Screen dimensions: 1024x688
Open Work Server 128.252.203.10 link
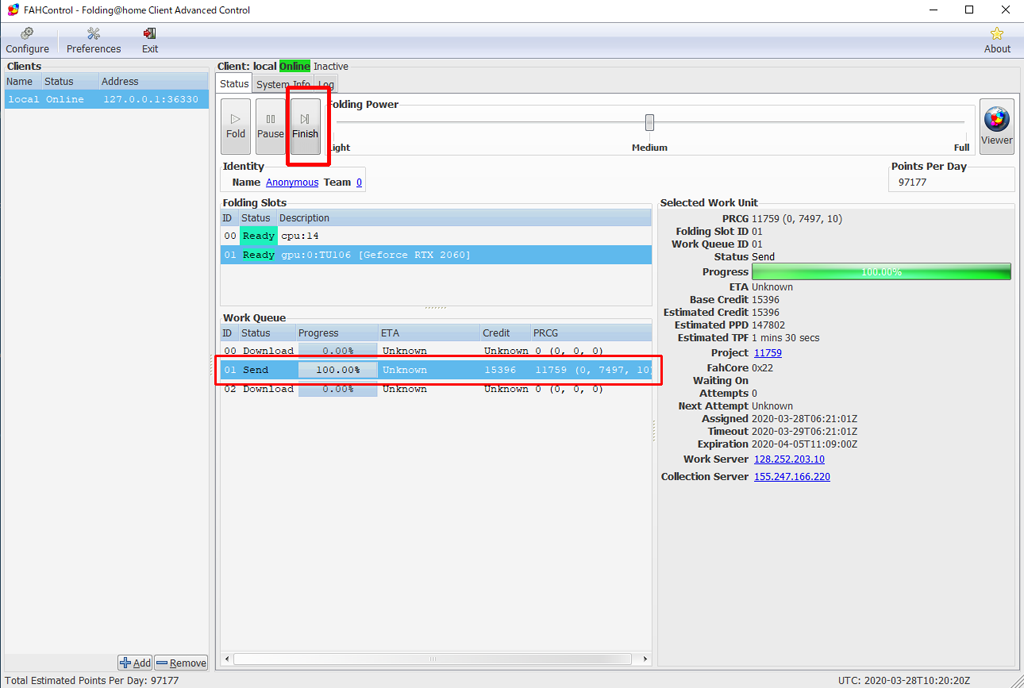coord(789,460)
